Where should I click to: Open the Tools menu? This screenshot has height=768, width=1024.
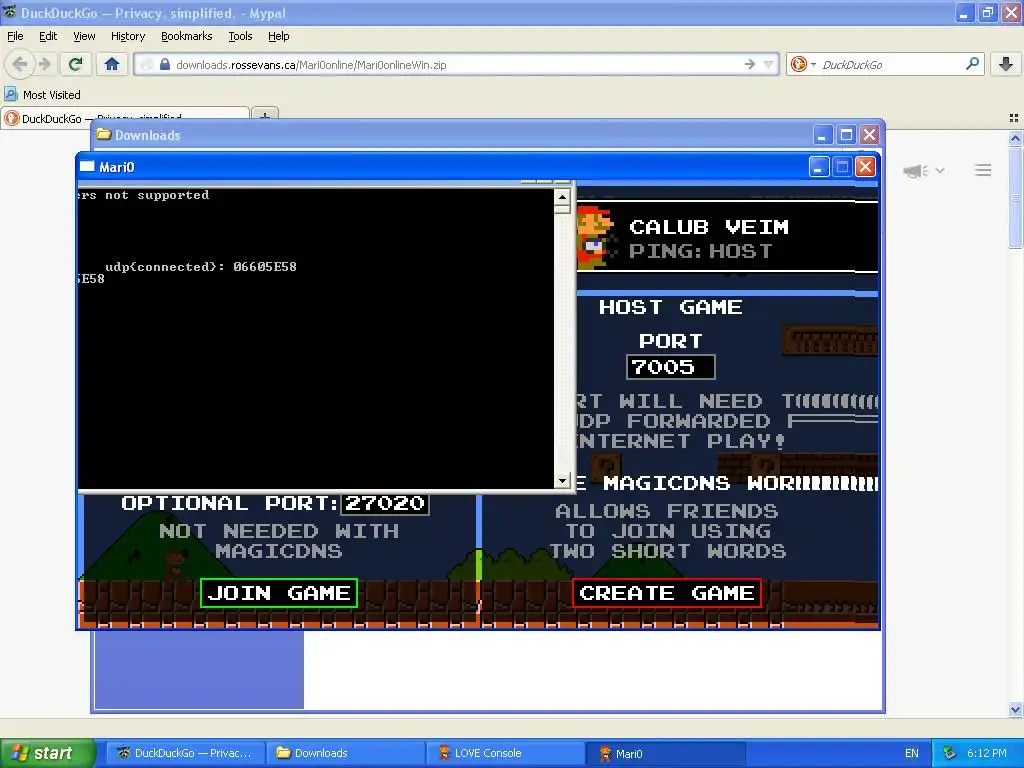[x=240, y=37]
